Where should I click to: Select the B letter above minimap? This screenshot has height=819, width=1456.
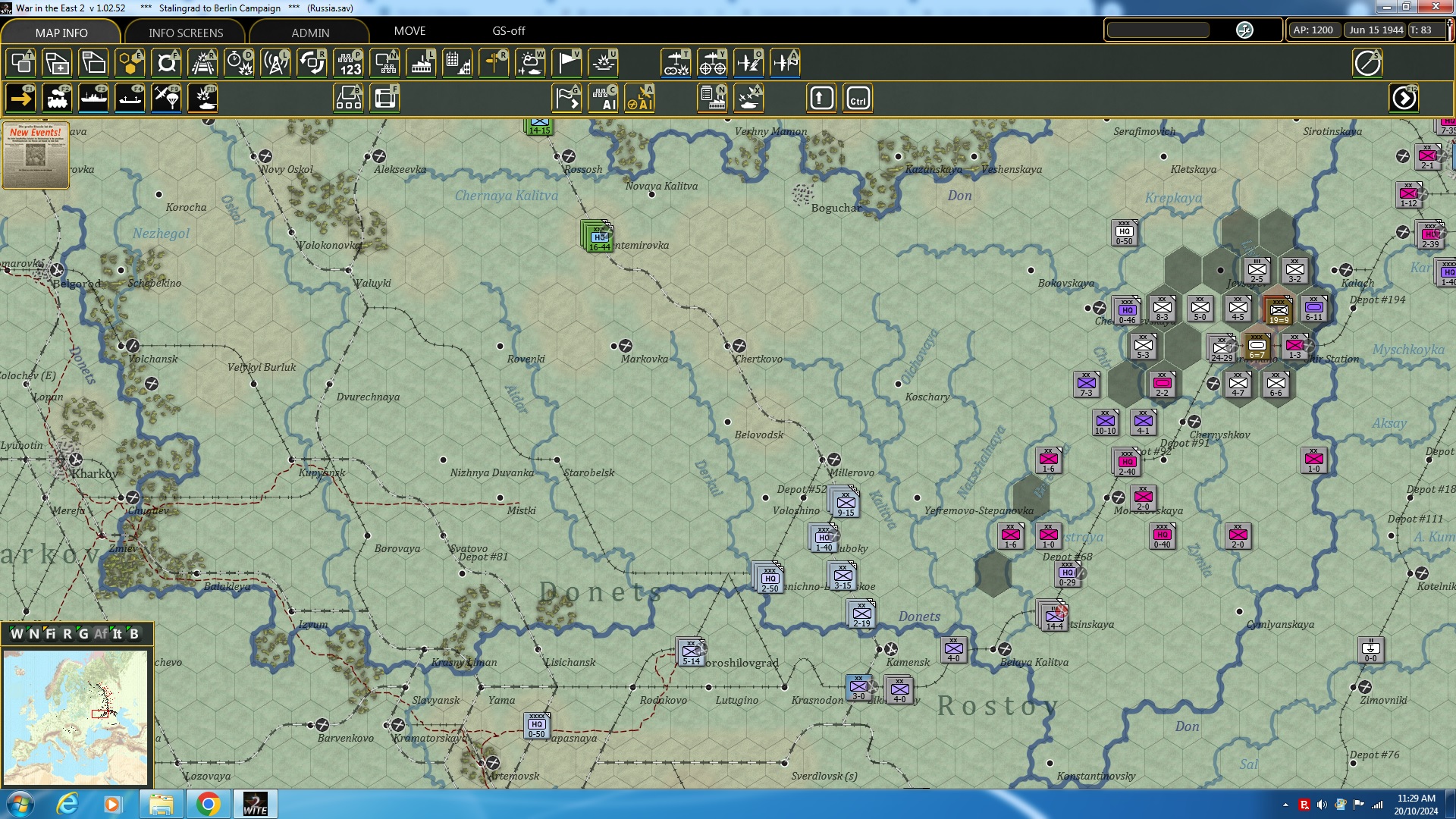click(134, 634)
